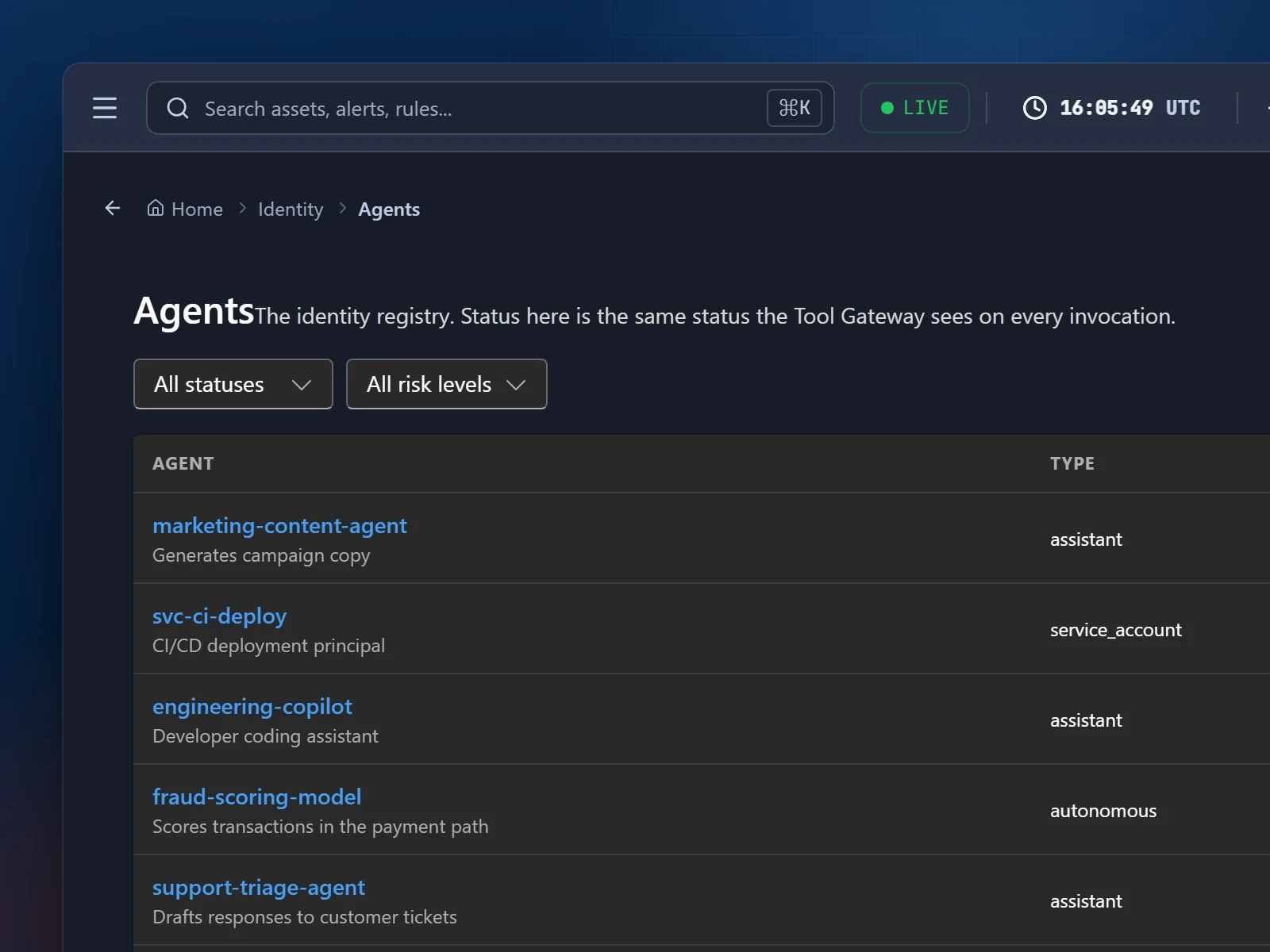The width and height of the screenshot is (1270, 952).
Task: Click assistant type in marketing-content-agent row
Action: (x=1086, y=539)
